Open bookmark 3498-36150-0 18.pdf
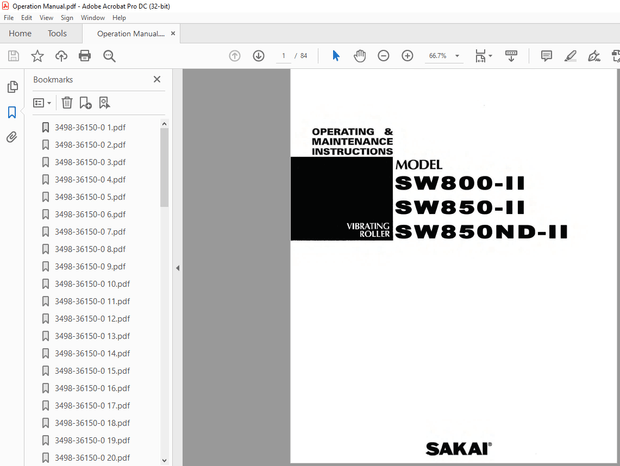620x466 pixels. (92, 423)
